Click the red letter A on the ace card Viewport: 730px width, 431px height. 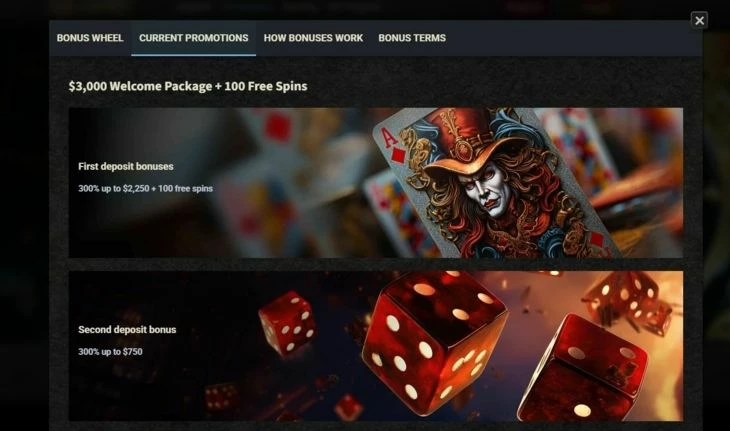click(x=389, y=139)
